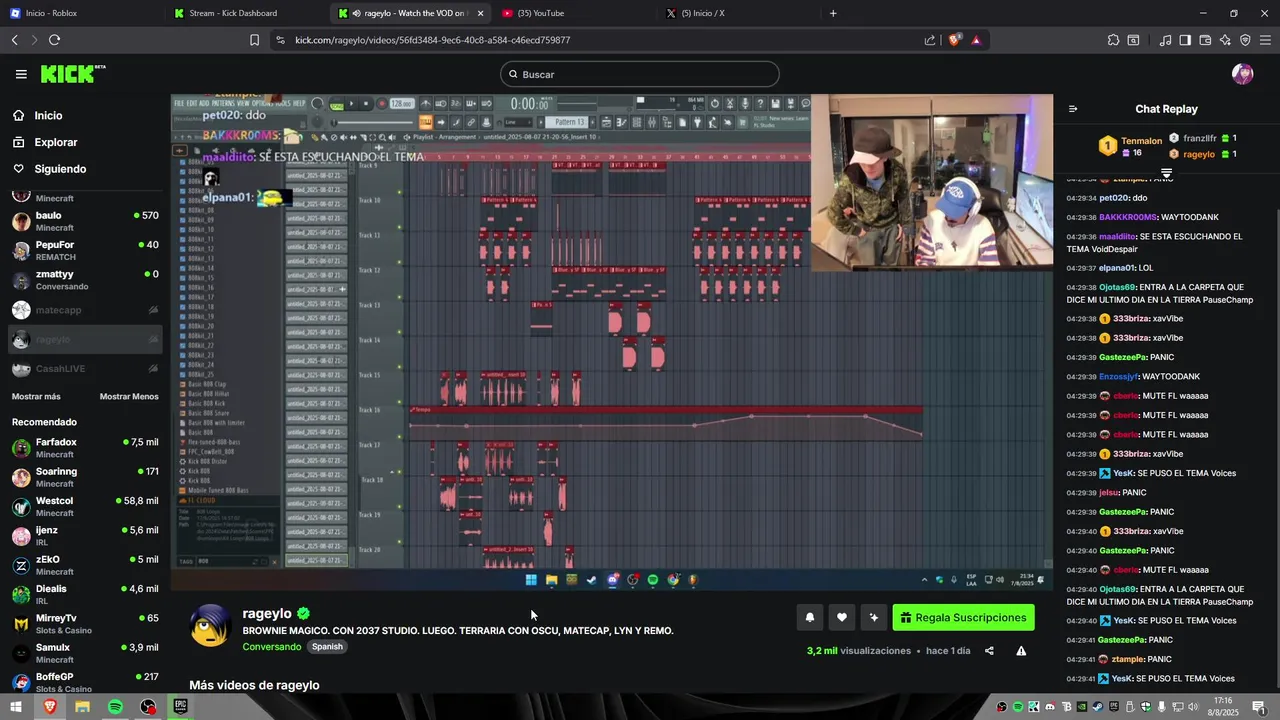The image size is (1280, 720).
Task: Click the sparkle icon next to heart
Action: pyautogui.click(x=874, y=618)
